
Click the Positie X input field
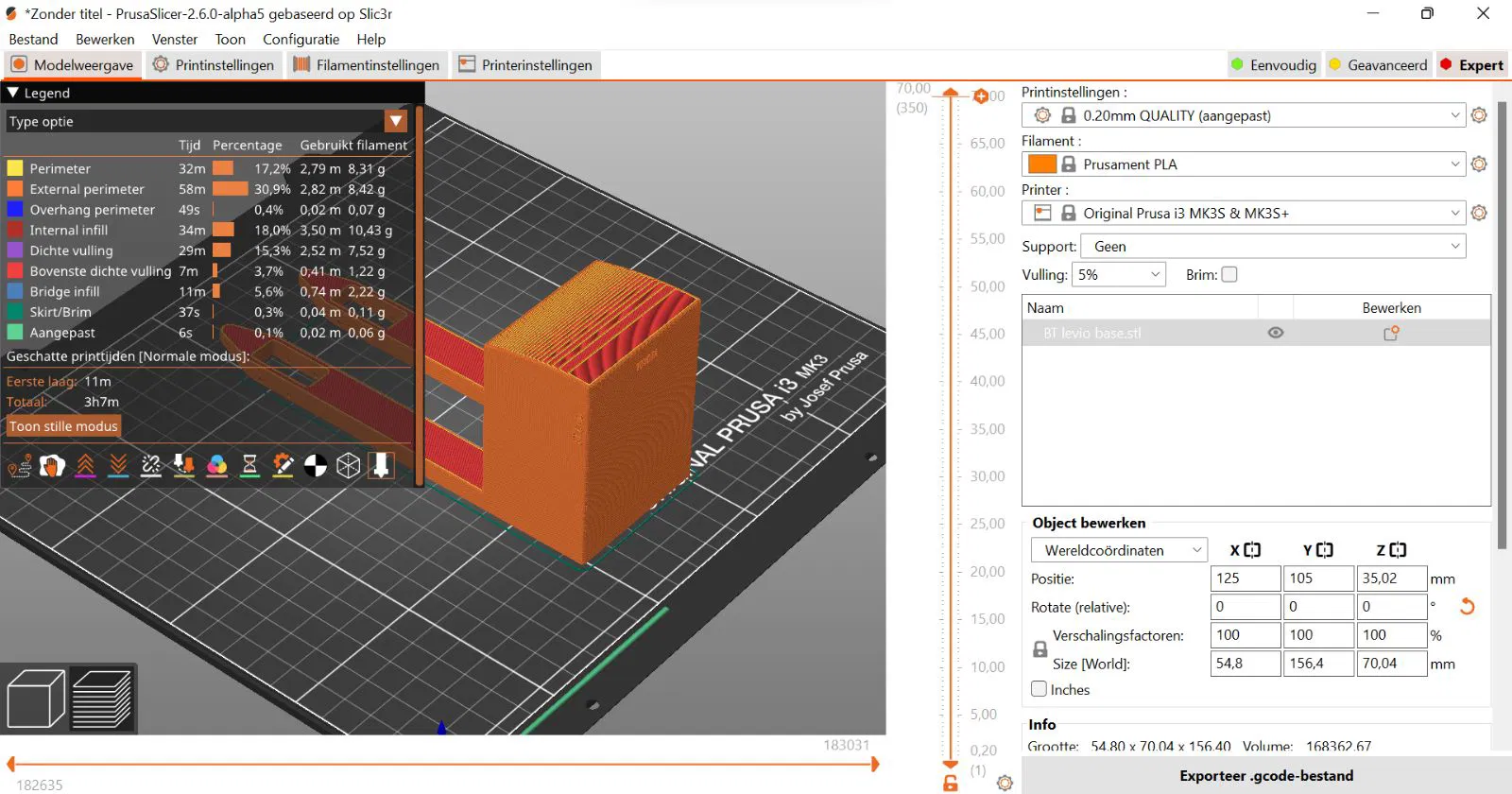(x=1246, y=578)
